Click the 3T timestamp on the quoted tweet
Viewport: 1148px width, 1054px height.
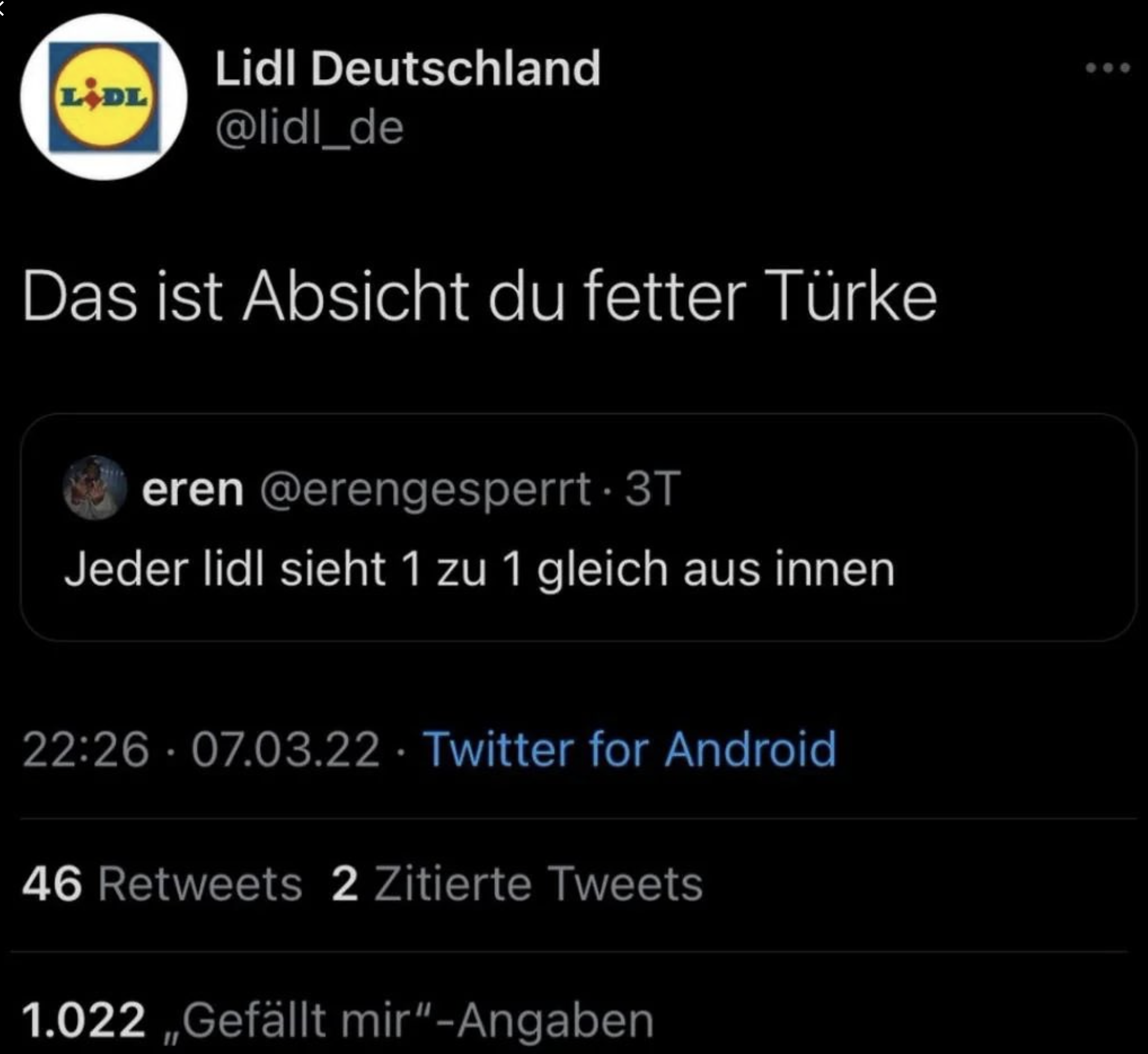(652, 488)
